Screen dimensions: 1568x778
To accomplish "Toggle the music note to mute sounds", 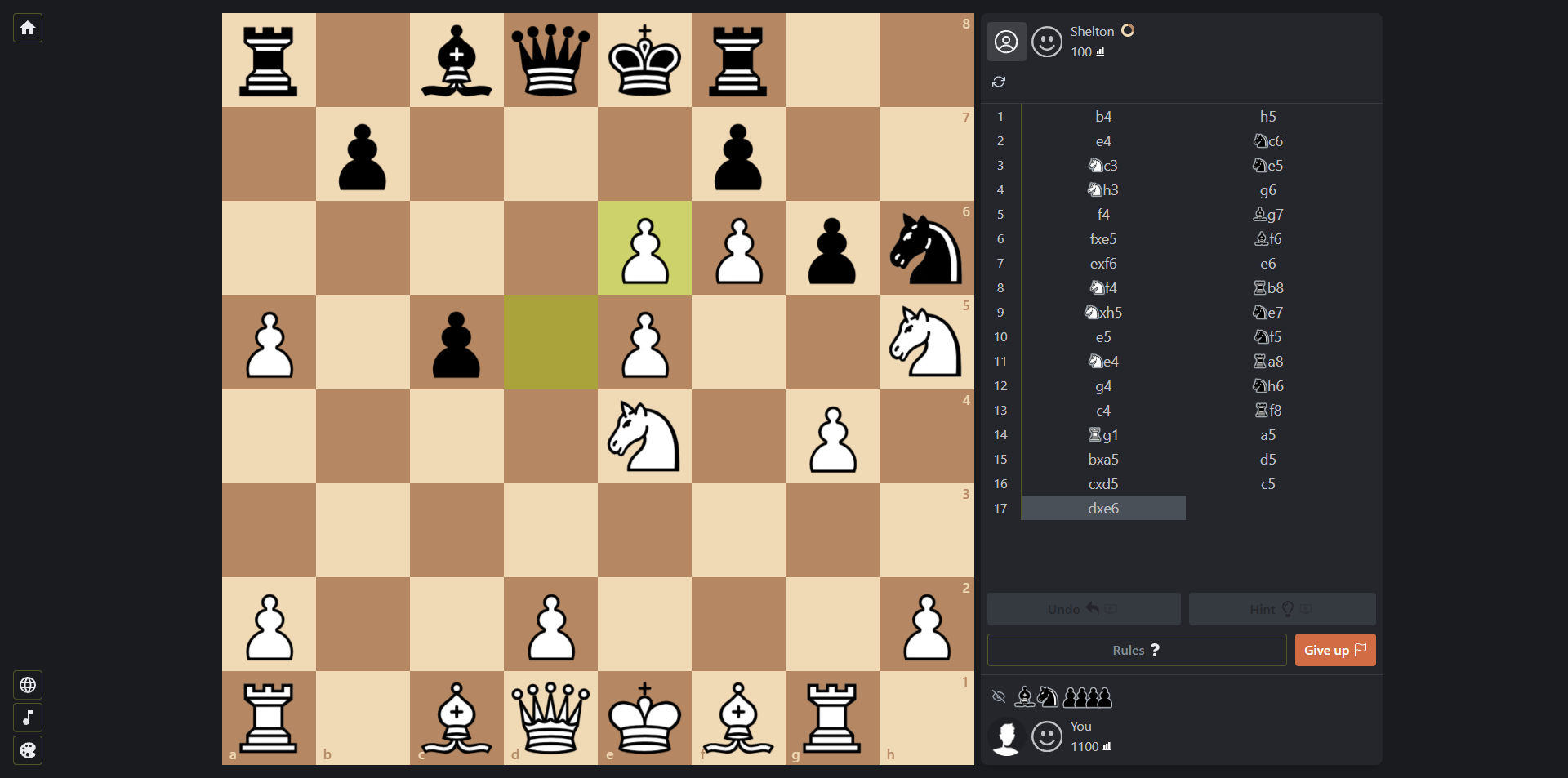I will tap(27, 718).
